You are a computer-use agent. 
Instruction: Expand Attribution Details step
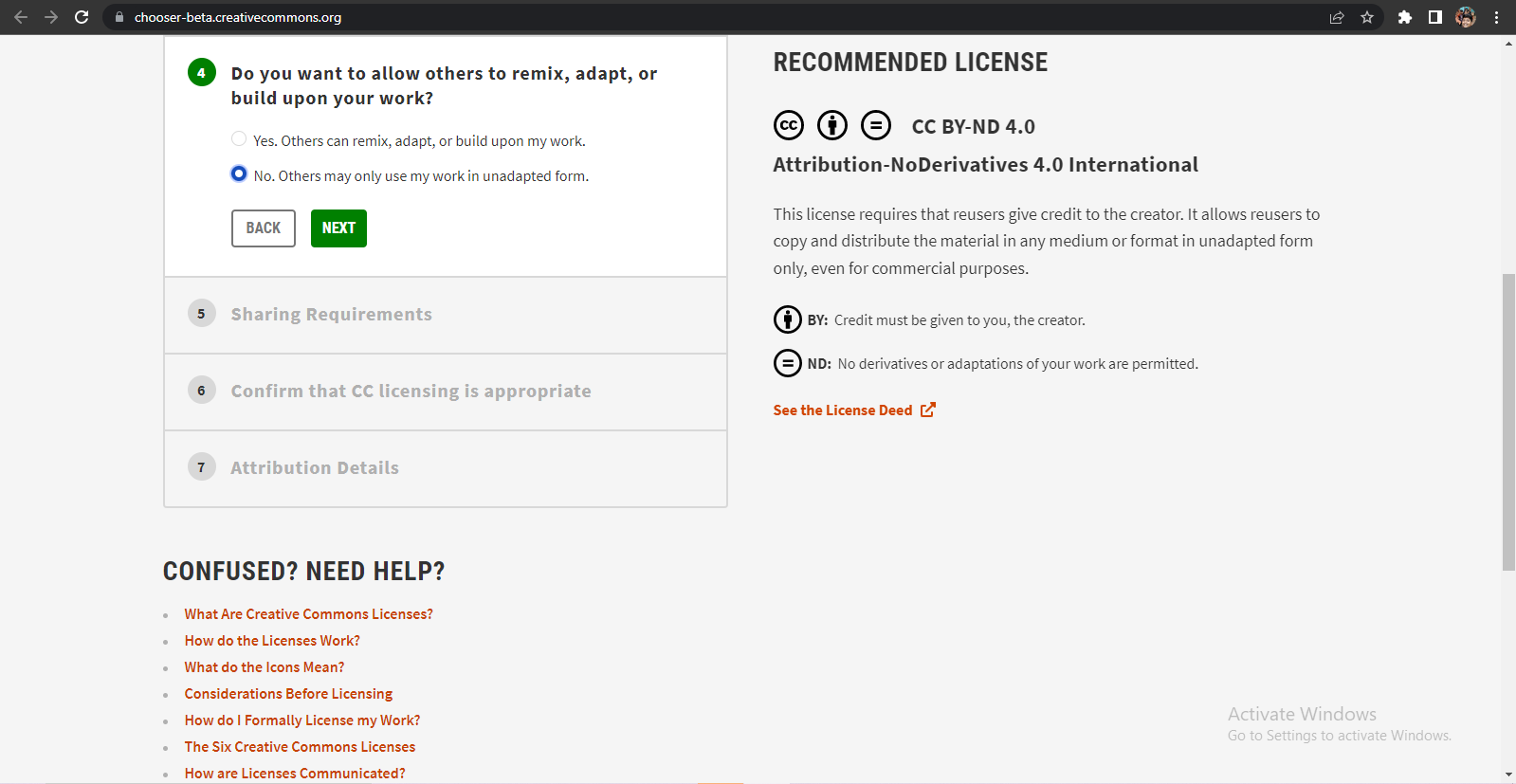[x=446, y=468]
